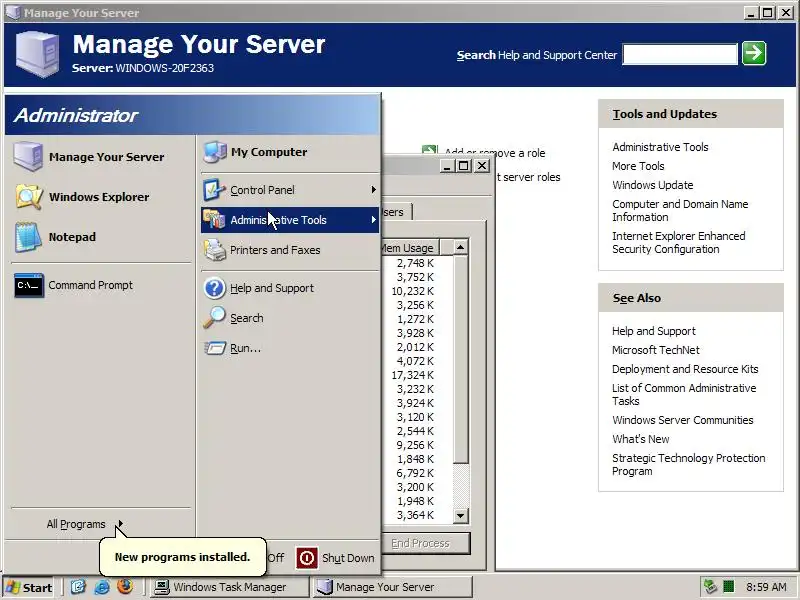Open Help and Support from Start menu

point(290,288)
